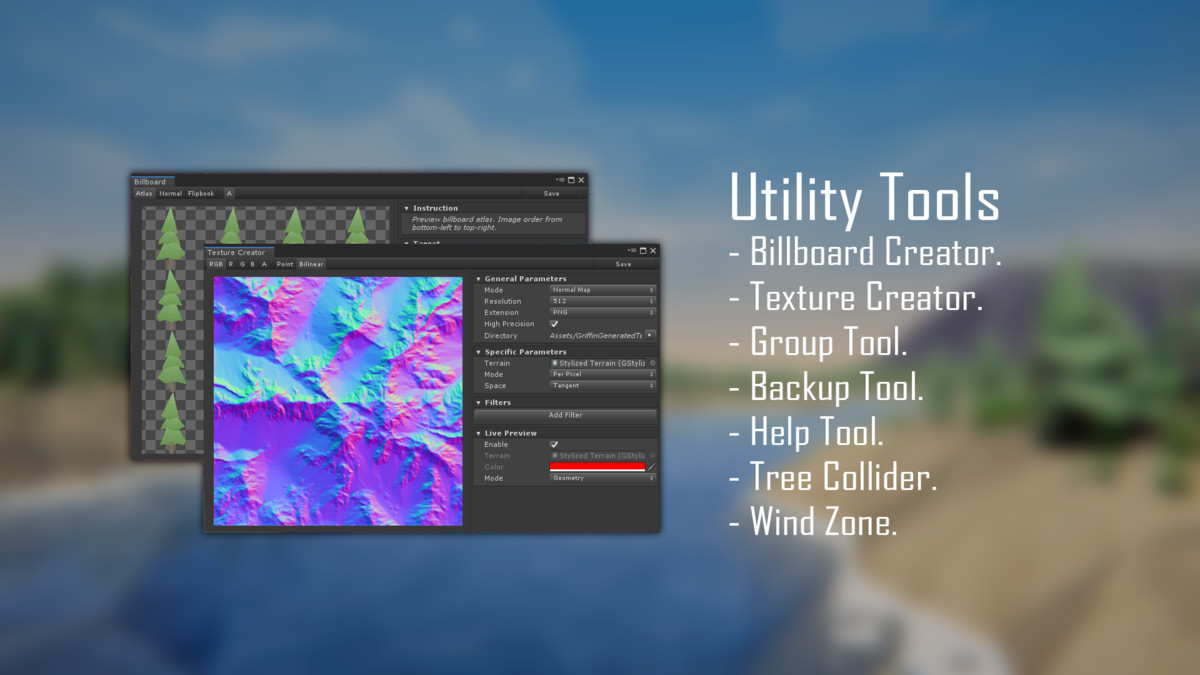Screen dimensions: 1200x675
Task: Choose Bilinear filtering in Texture Creator
Action: point(311,264)
